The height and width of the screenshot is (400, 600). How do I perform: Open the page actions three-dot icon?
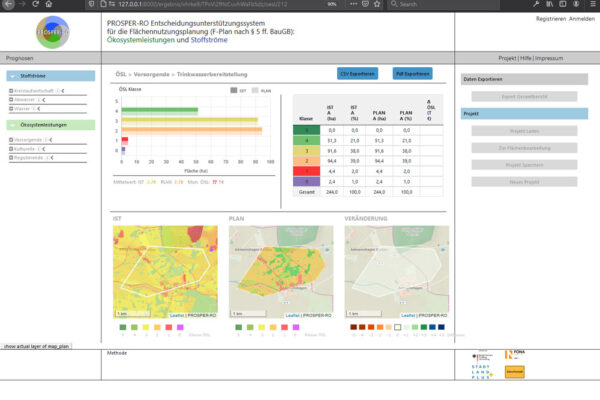click(x=354, y=4)
